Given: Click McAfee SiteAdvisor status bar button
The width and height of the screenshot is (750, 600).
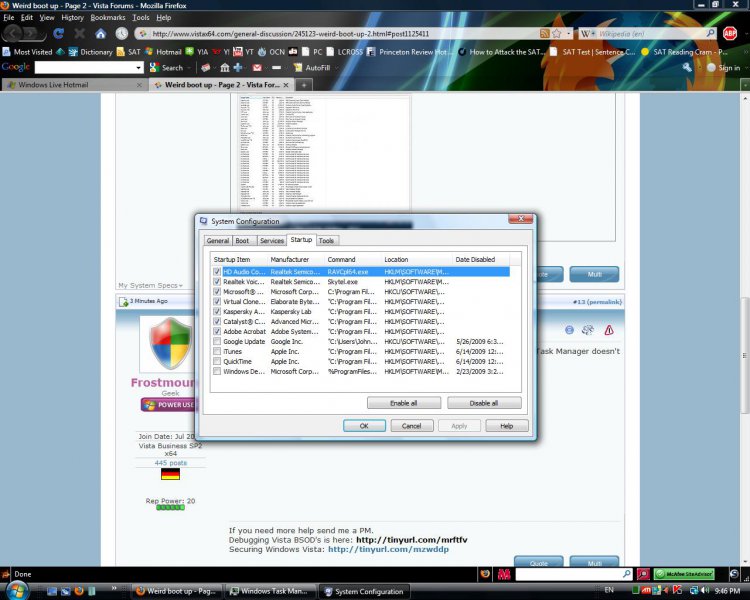Looking at the screenshot, I should coord(684,574).
